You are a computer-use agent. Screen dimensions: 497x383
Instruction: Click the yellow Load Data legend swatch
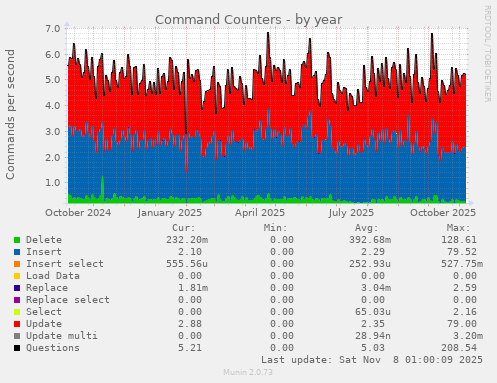(17, 276)
